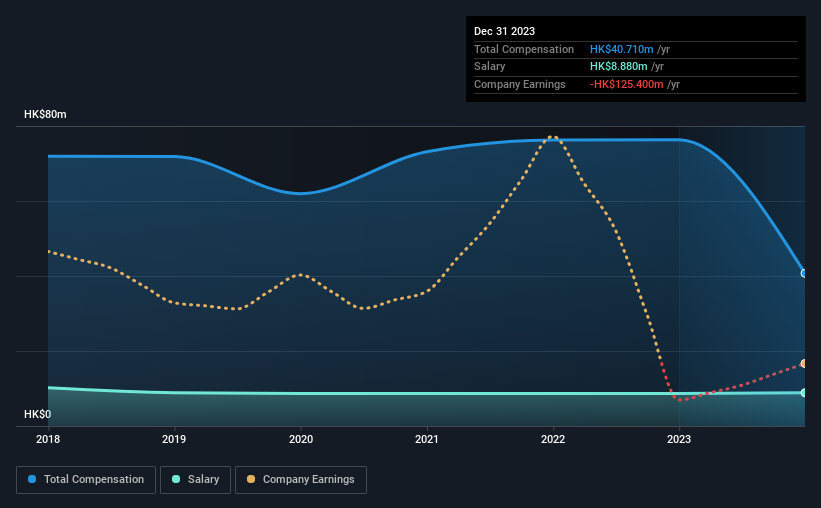Click the Salary label in tooltip

tap(490, 67)
